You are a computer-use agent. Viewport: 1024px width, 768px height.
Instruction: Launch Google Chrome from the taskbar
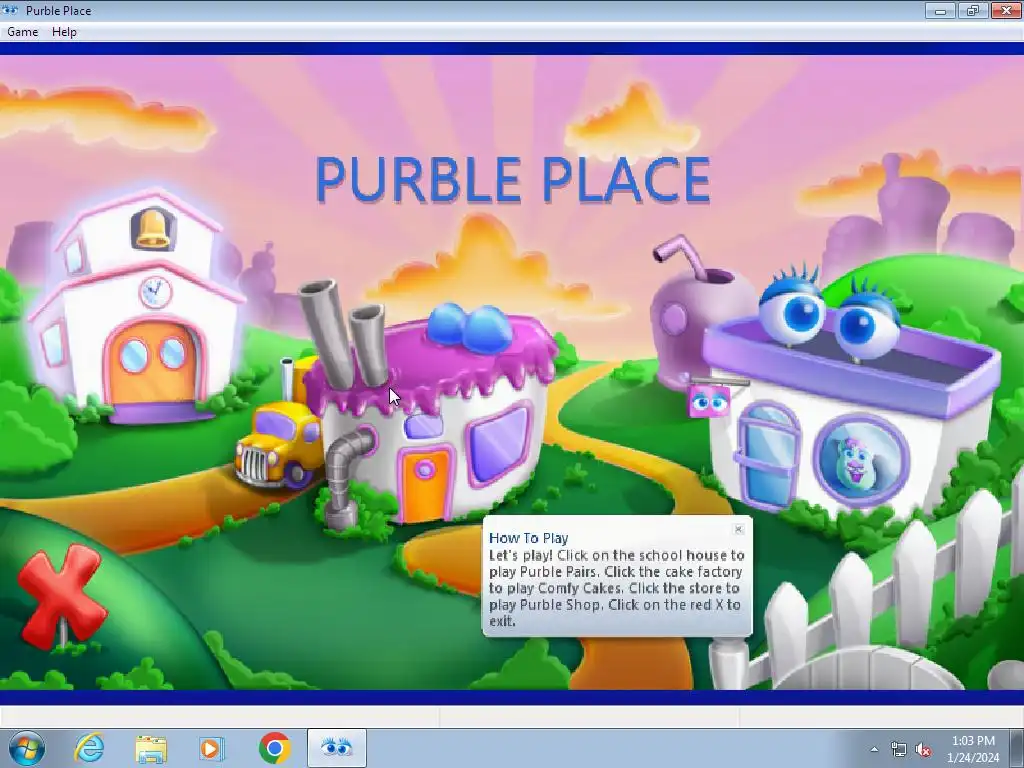click(x=275, y=748)
